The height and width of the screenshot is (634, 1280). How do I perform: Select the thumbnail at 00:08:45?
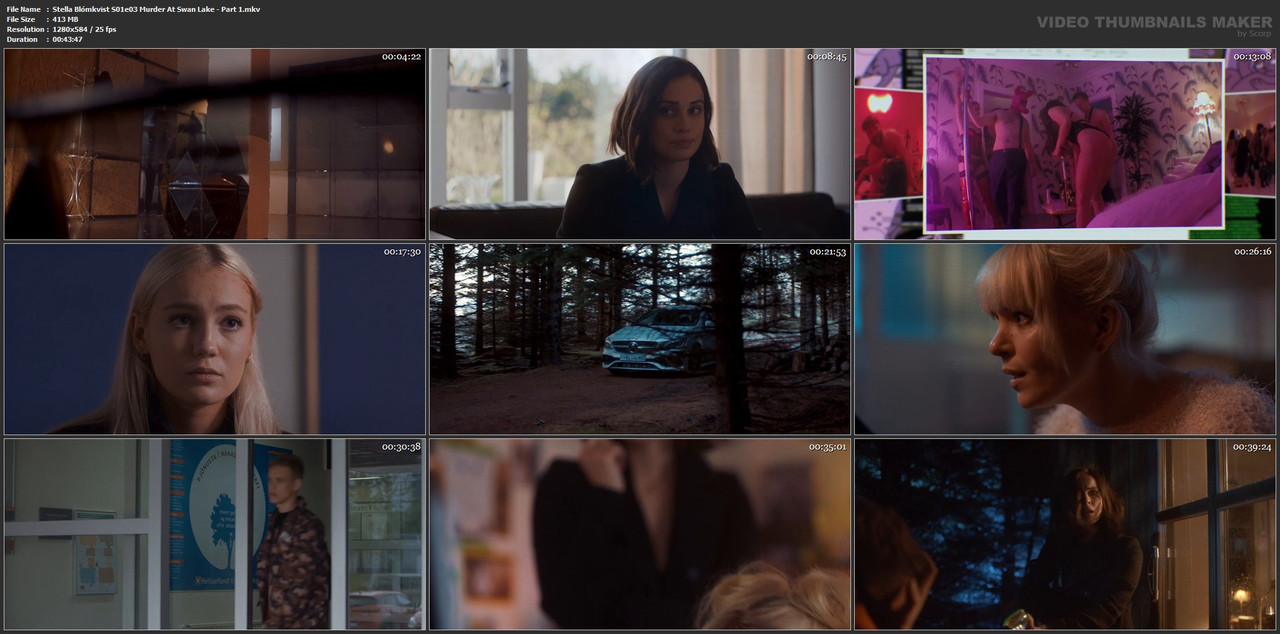[640, 144]
